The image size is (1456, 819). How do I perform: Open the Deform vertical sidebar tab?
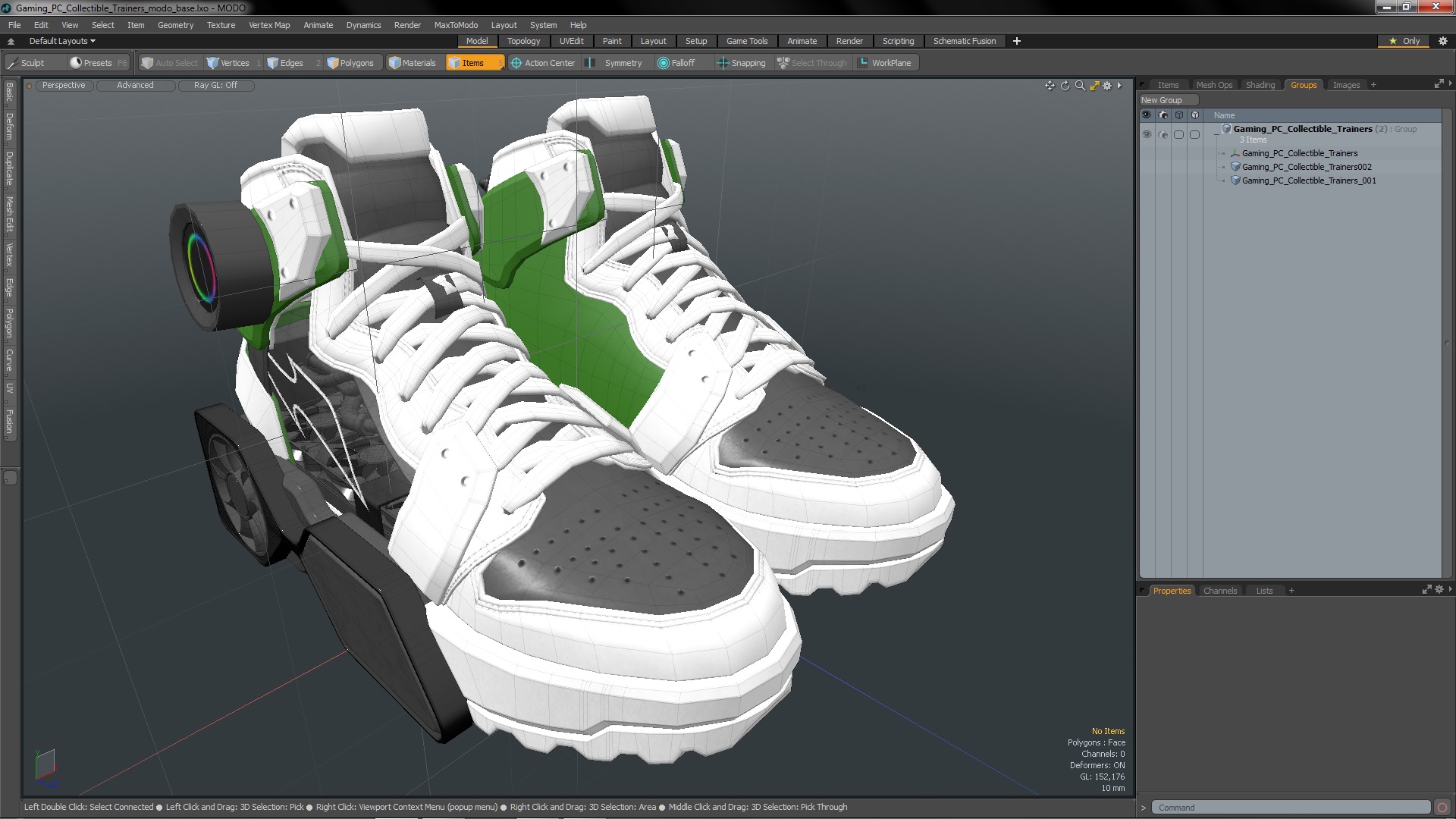[x=9, y=127]
